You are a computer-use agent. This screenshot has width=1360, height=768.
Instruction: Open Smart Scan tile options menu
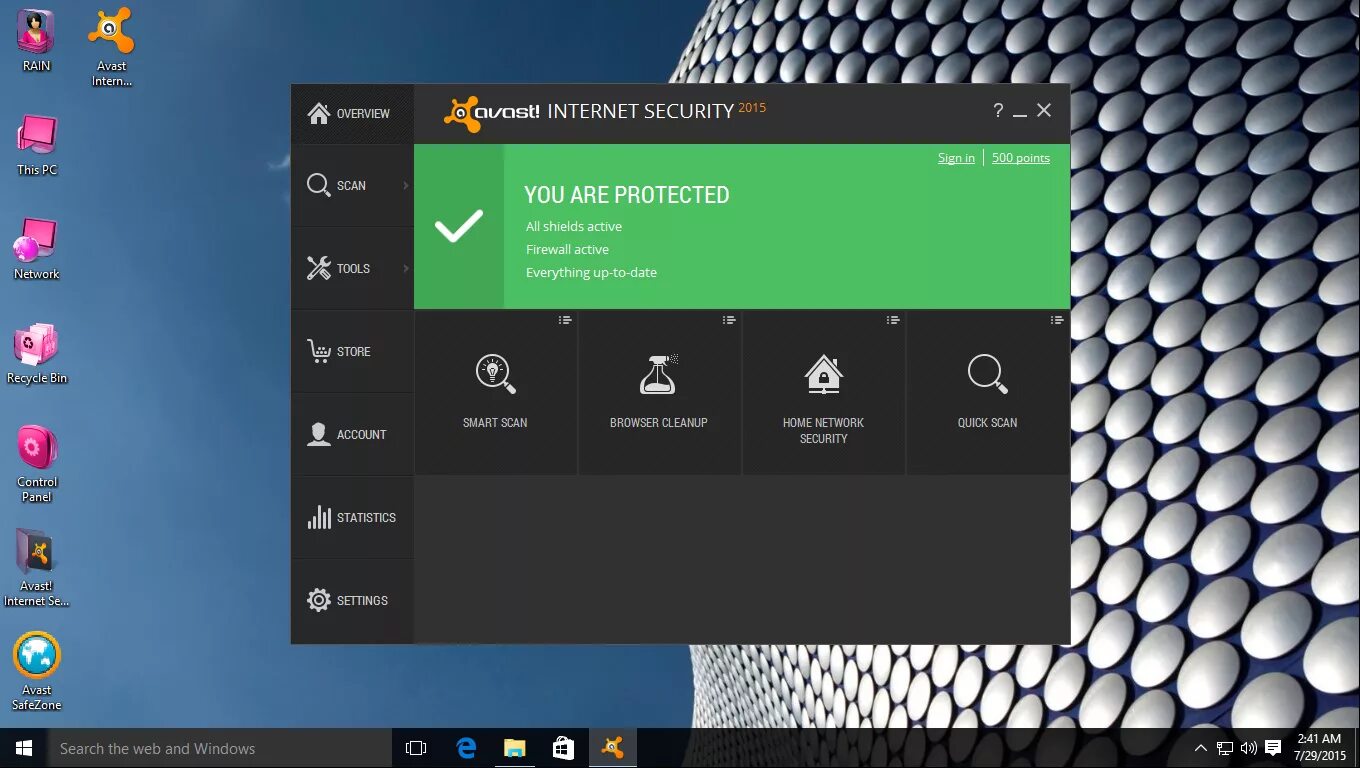[x=565, y=320]
